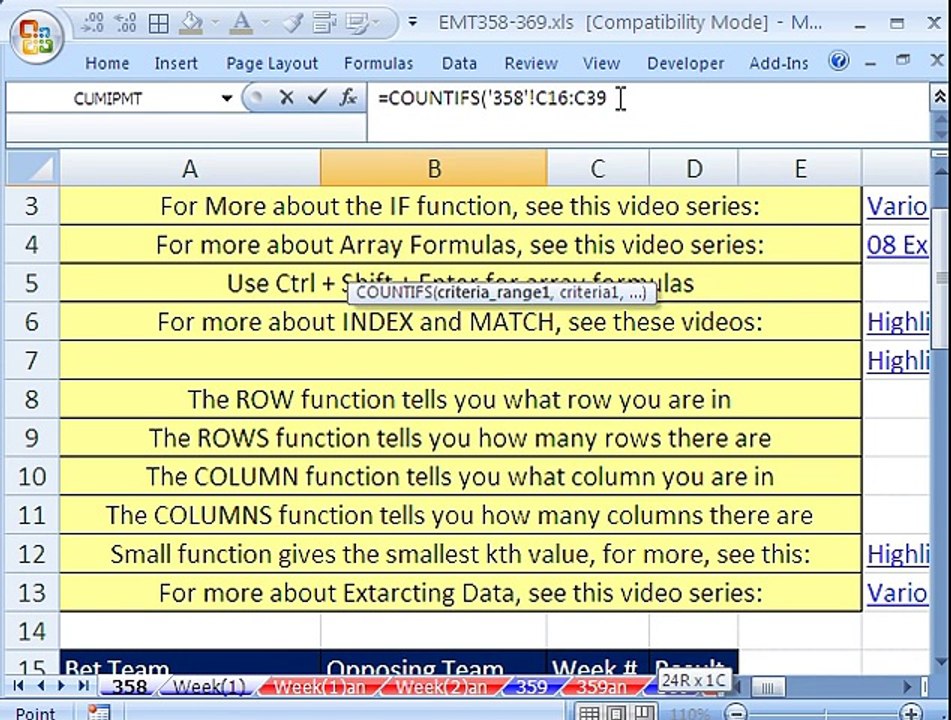
Task: Open the Vario link in row 13
Action: (x=896, y=593)
